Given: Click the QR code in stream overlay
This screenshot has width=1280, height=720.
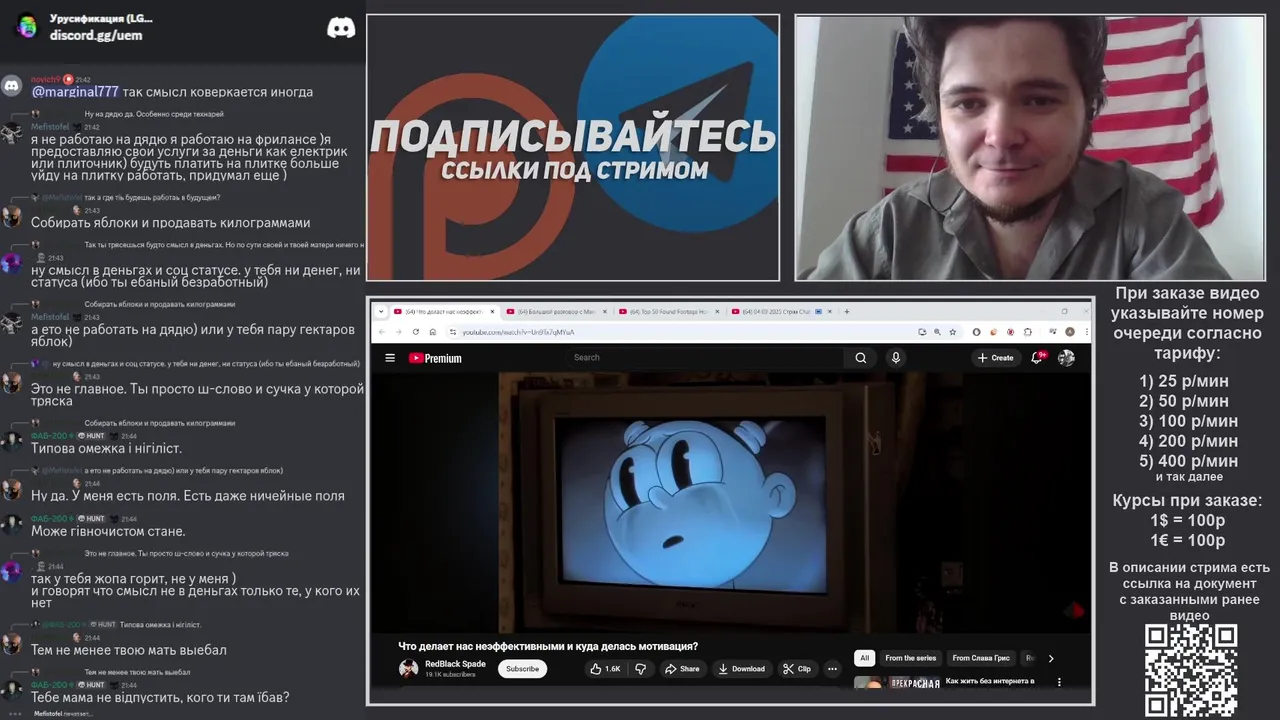Looking at the screenshot, I should pyautogui.click(x=1191, y=670).
